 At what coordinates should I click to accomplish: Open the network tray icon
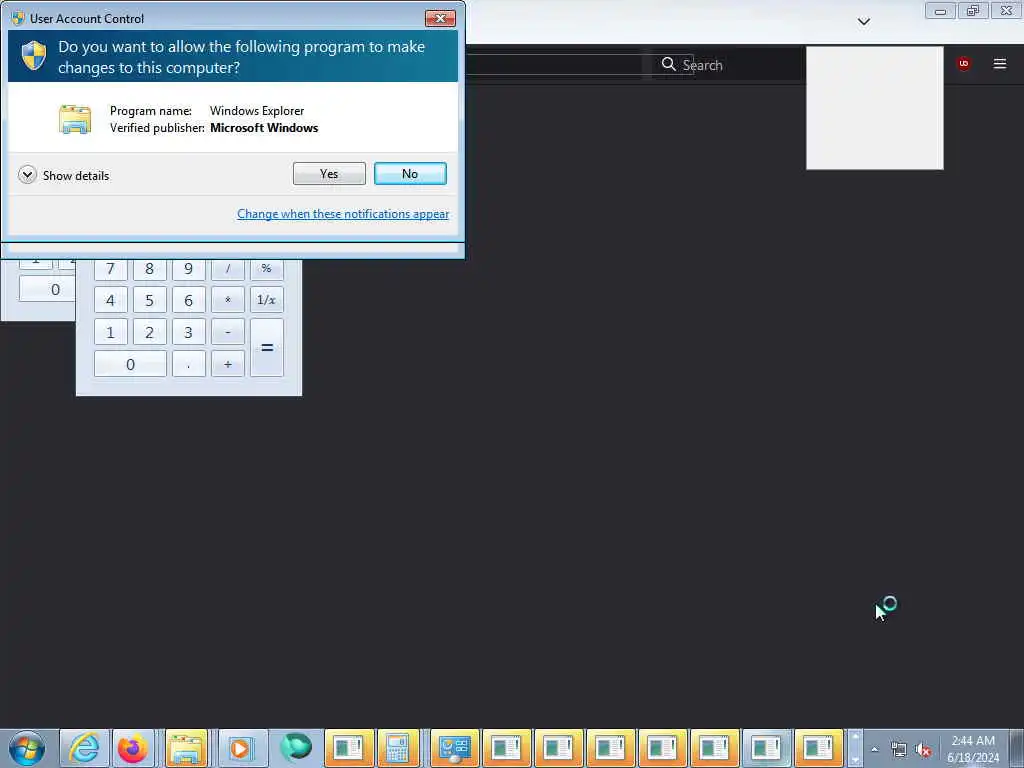click(899, 750)
